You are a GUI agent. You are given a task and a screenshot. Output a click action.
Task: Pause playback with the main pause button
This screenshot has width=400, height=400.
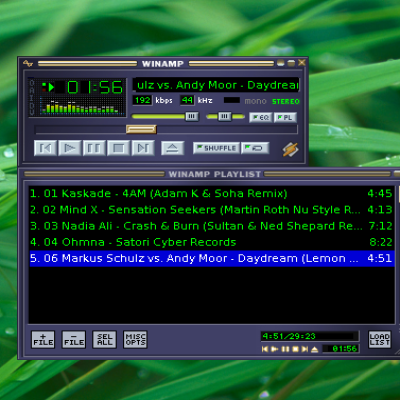(94, 148)
